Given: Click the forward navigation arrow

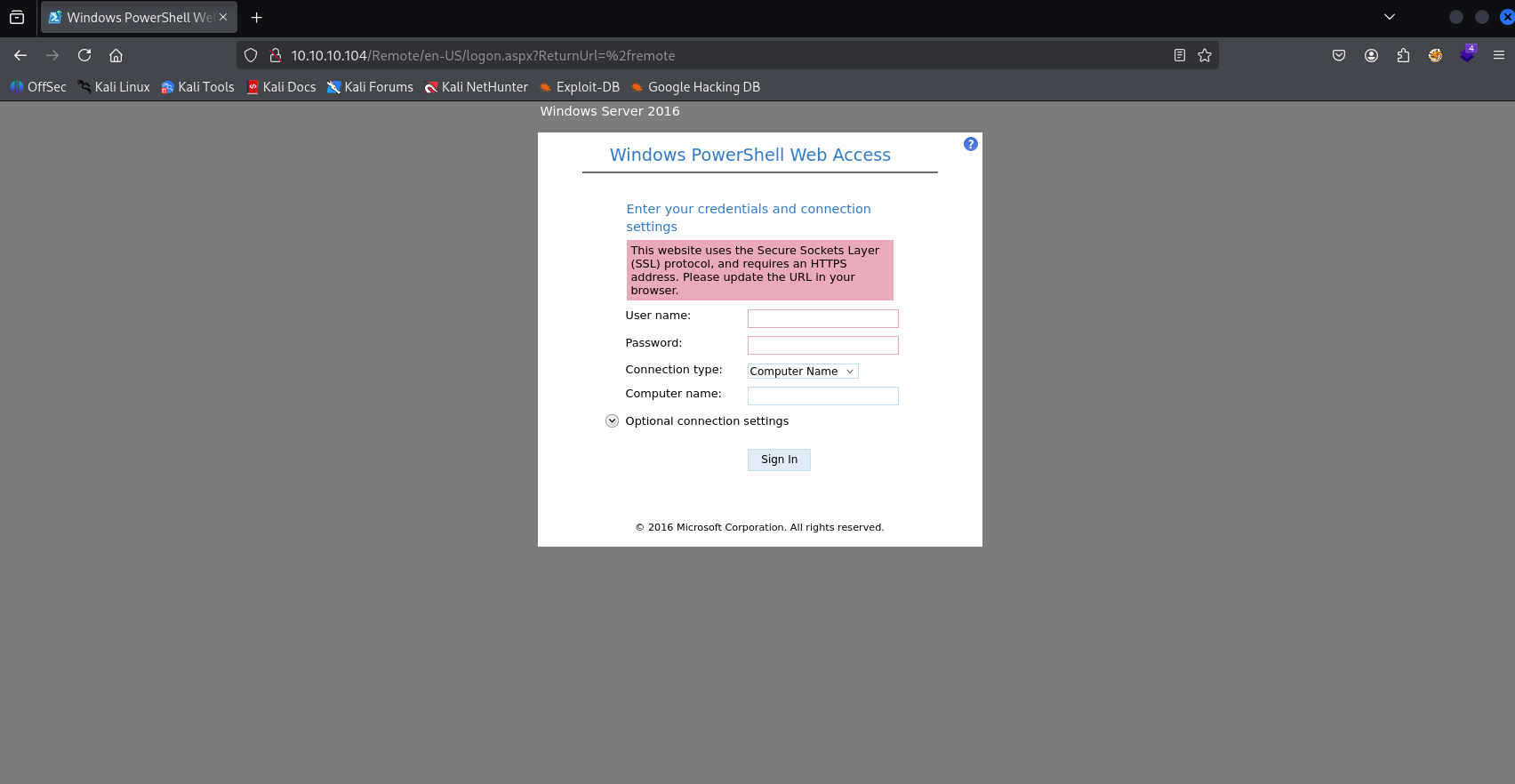Looking at the screenshot, I should coord(52,55).
